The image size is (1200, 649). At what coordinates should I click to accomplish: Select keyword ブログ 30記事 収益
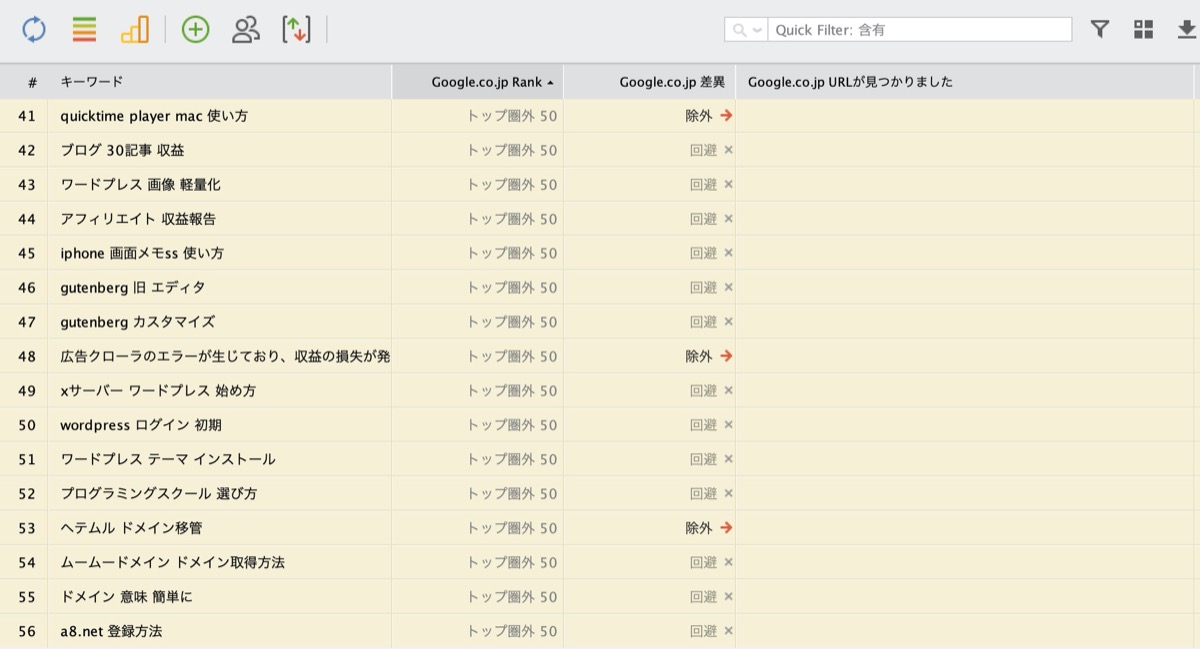[122, 150]
